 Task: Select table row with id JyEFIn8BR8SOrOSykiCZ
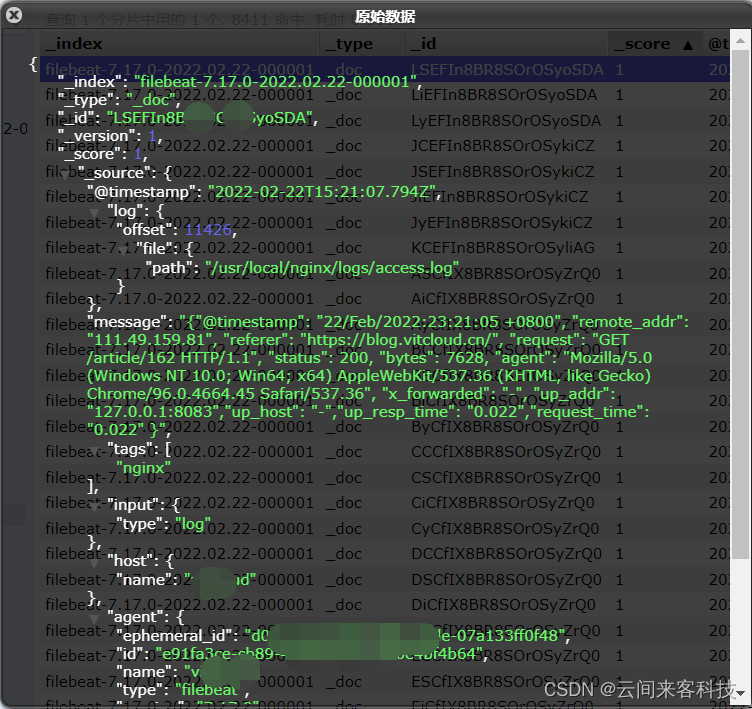point(385,223)
